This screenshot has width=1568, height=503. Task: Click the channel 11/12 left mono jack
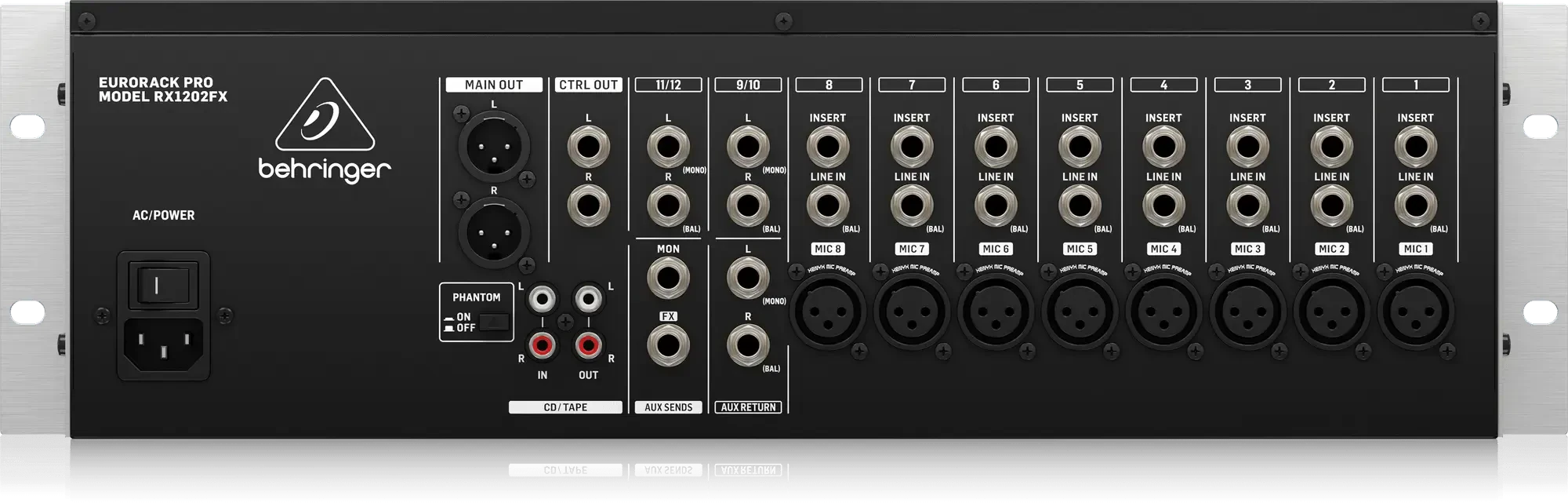(x=668, y=147)
